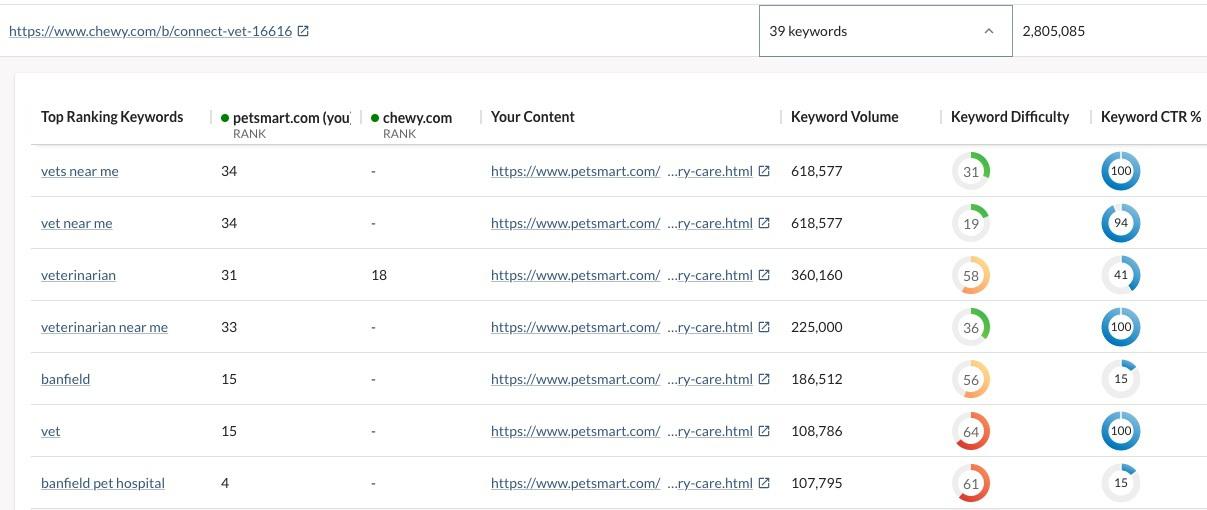Open the vets near me keyword link
This screenshot has height=510, width=1207.
(79, 171)
